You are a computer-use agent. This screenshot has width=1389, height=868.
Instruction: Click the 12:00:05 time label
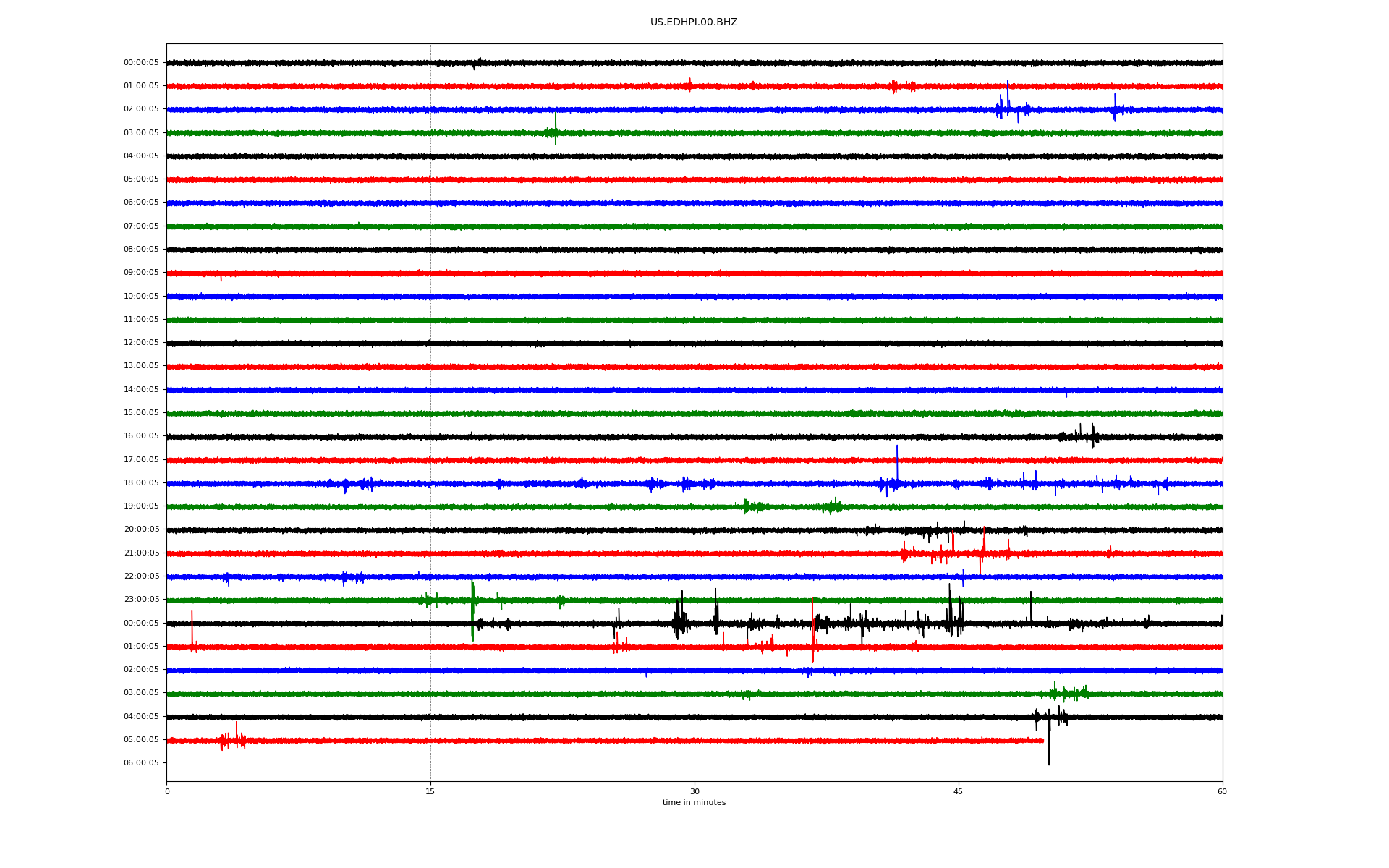pos(141,343)
